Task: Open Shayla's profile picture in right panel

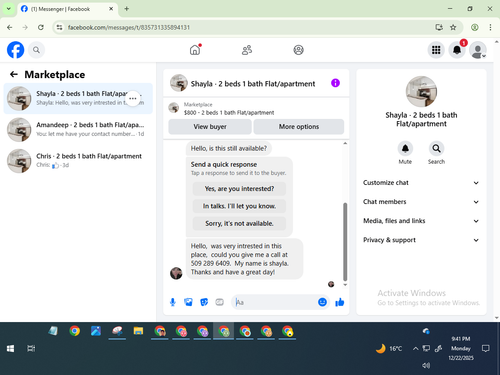Action: coord(421,92)
